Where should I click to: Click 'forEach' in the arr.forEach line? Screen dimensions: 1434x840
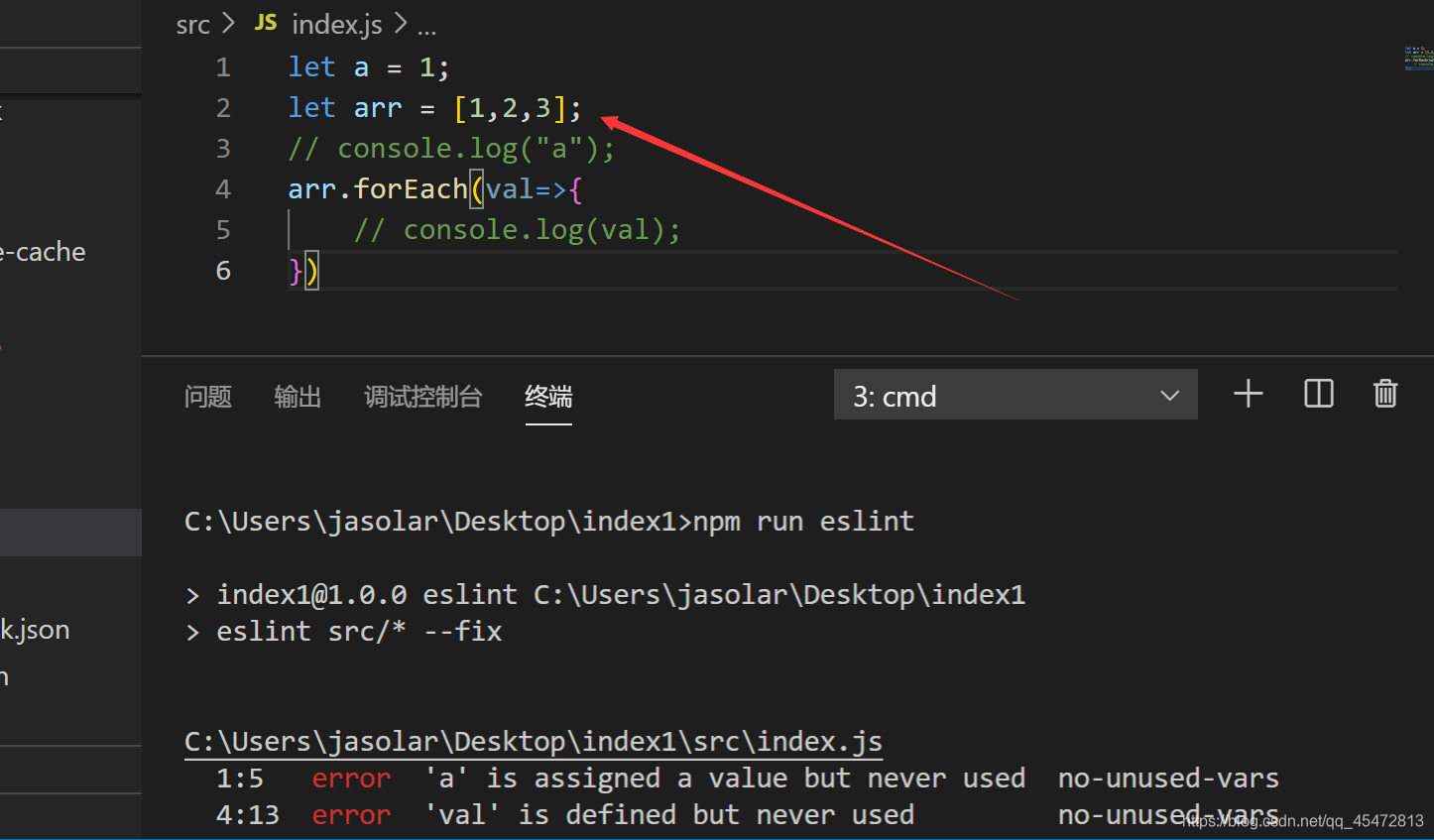pyautogui.click(x=411, y=189)
